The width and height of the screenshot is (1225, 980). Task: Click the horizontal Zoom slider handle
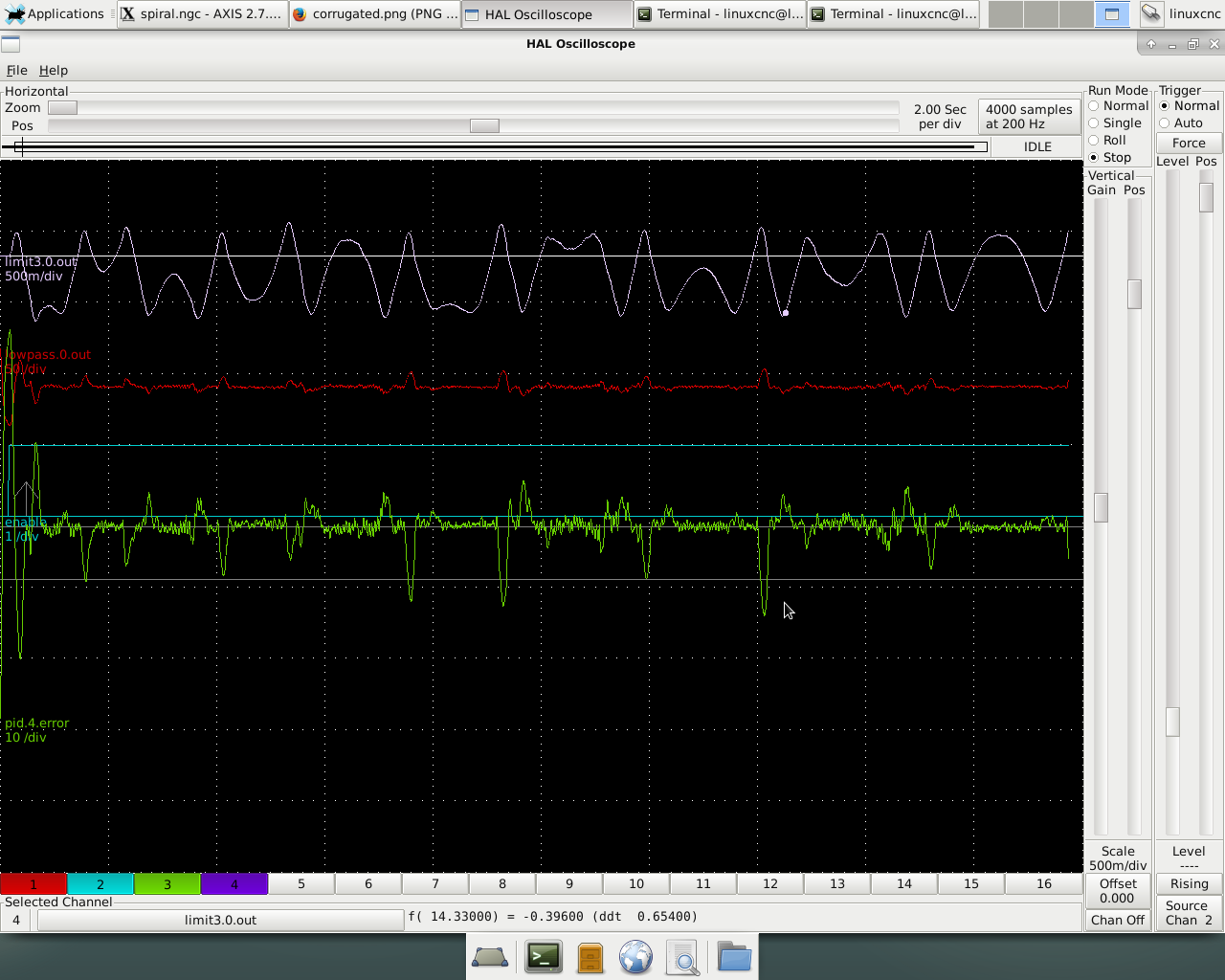point(63,108)
